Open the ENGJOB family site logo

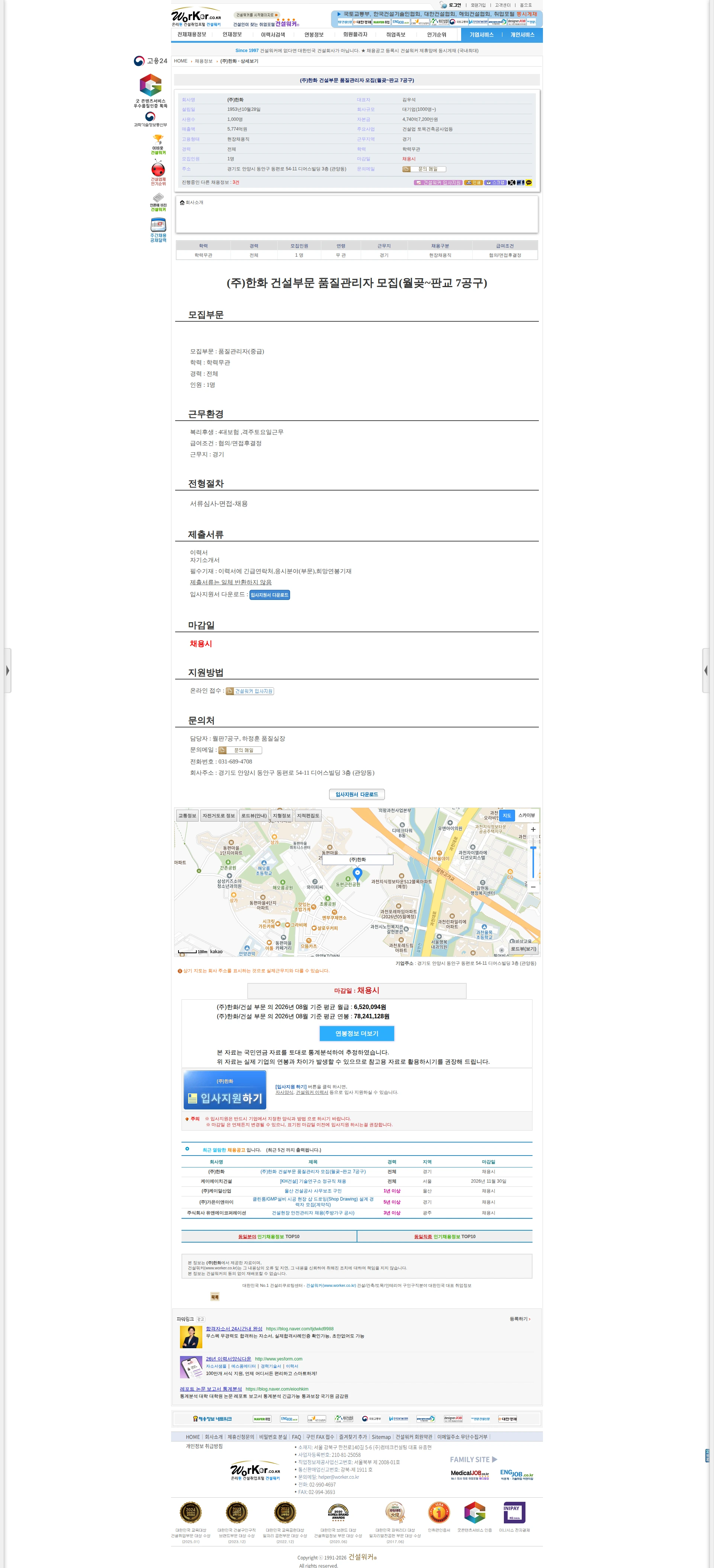(x=517, y=1474)
